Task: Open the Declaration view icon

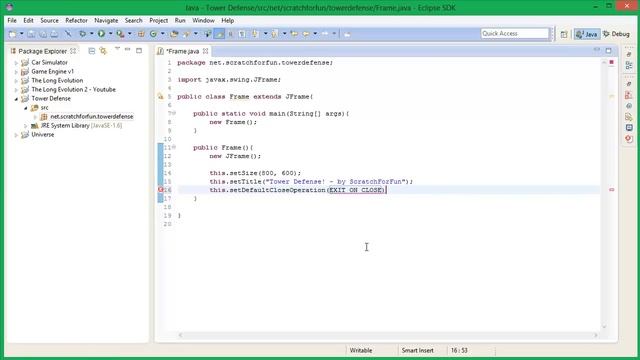Action: click(x=629, y=117)
